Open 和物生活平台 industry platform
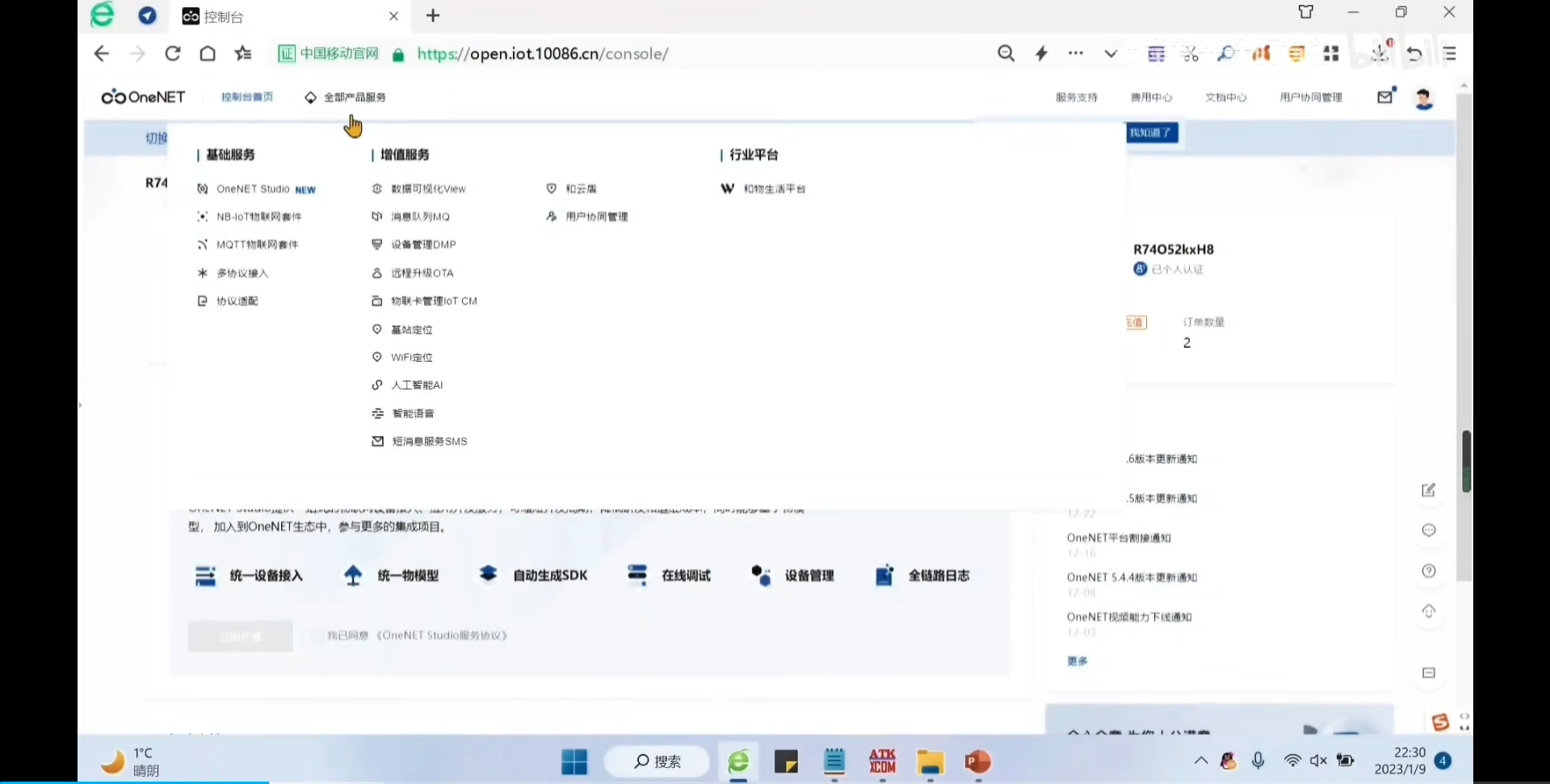 coord(763,189)
